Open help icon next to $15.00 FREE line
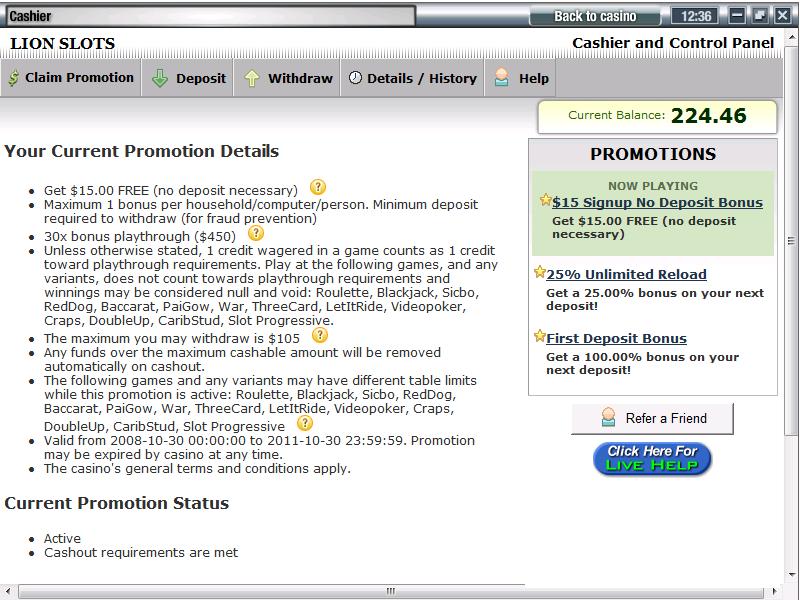 318,187
